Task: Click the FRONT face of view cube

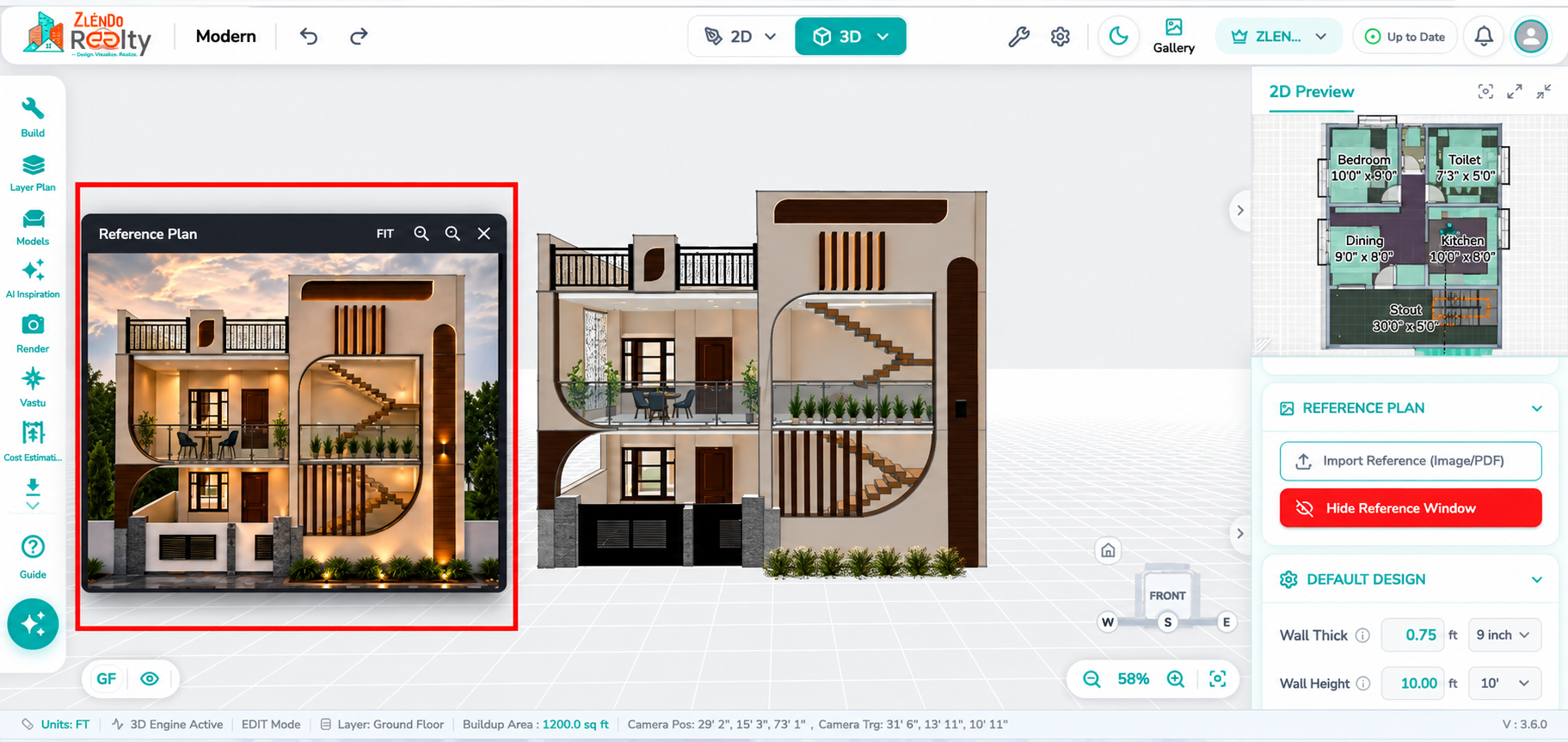Action: (x=1167, y=595)
